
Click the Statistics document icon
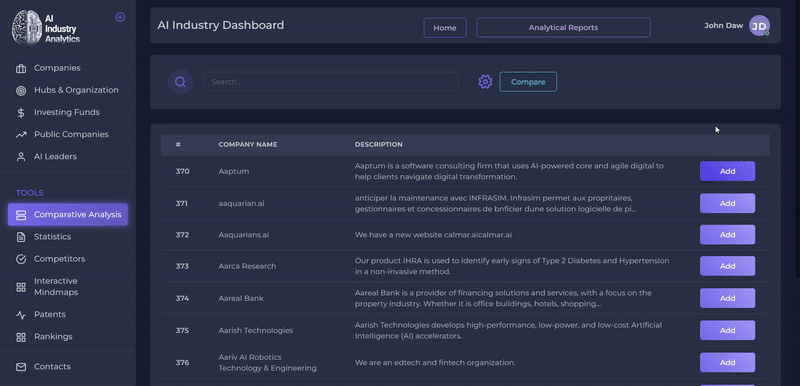21,237
